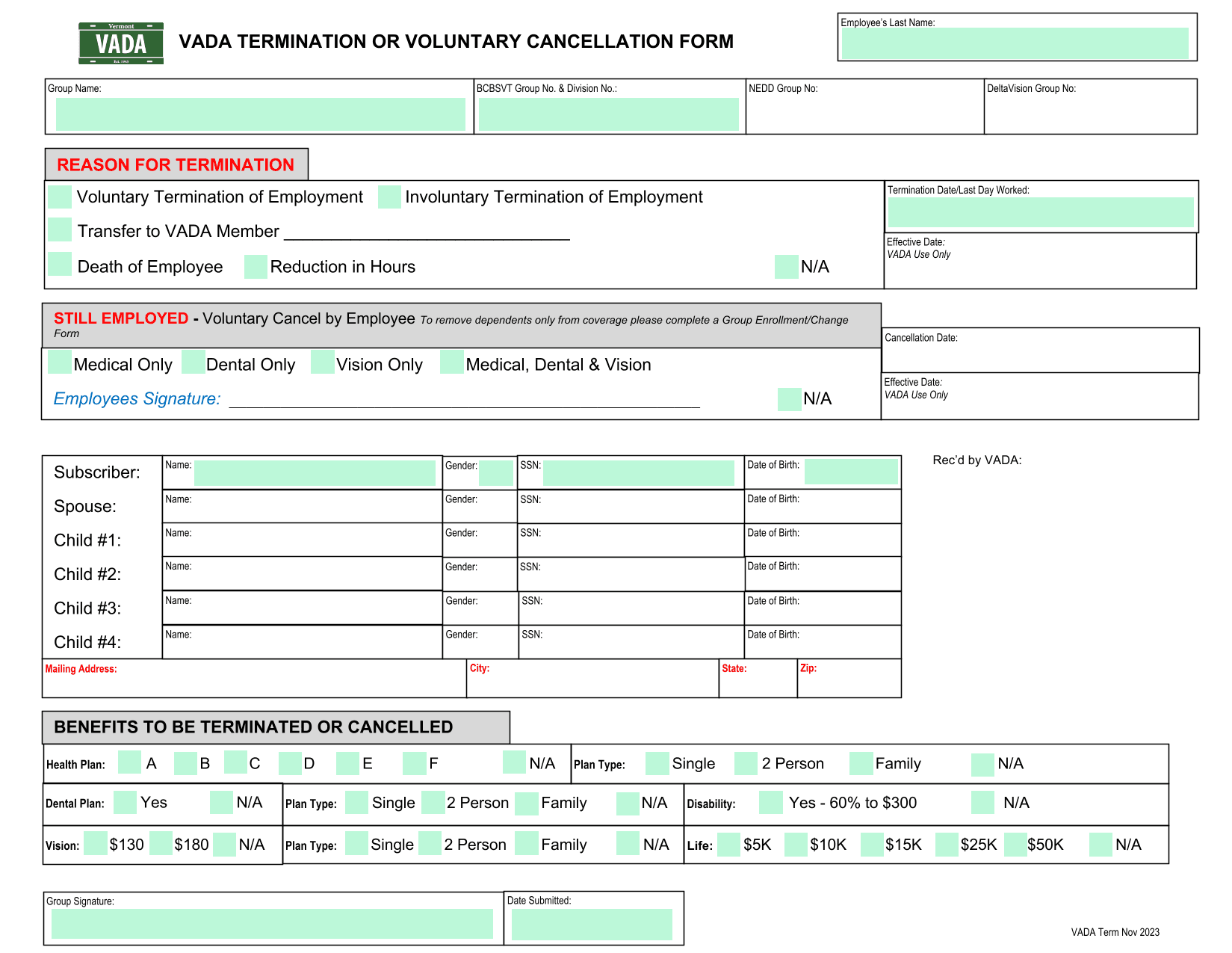Click the Vermont VADA logo
1232x953 pixels.
[x=121, y=43]
